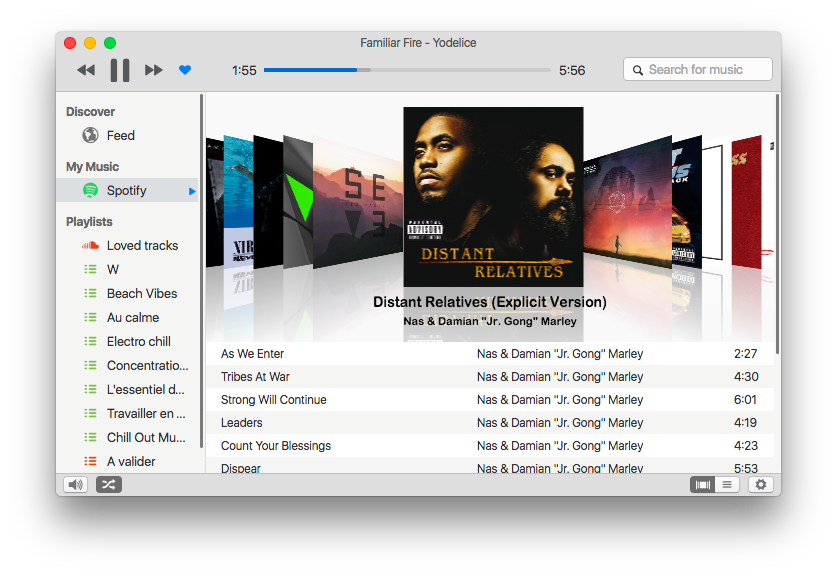Click the SoundCloud icon beside Loved tracks

tap(90, 246)
